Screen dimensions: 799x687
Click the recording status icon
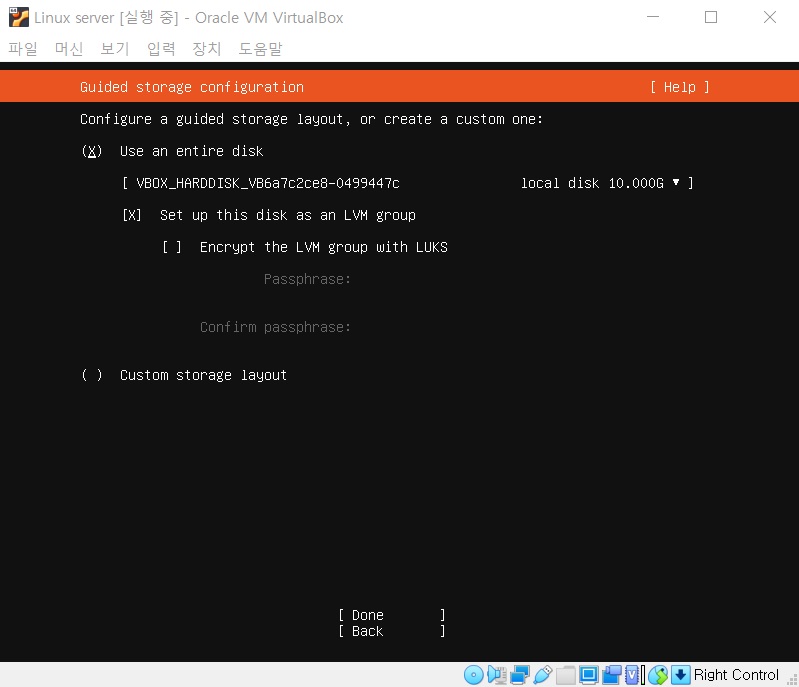tap(612, 675)
